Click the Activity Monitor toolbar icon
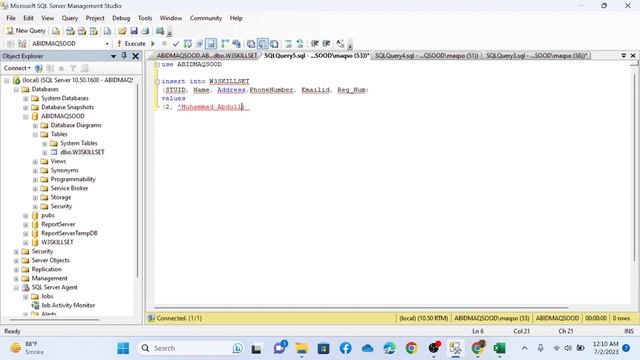 160,31
